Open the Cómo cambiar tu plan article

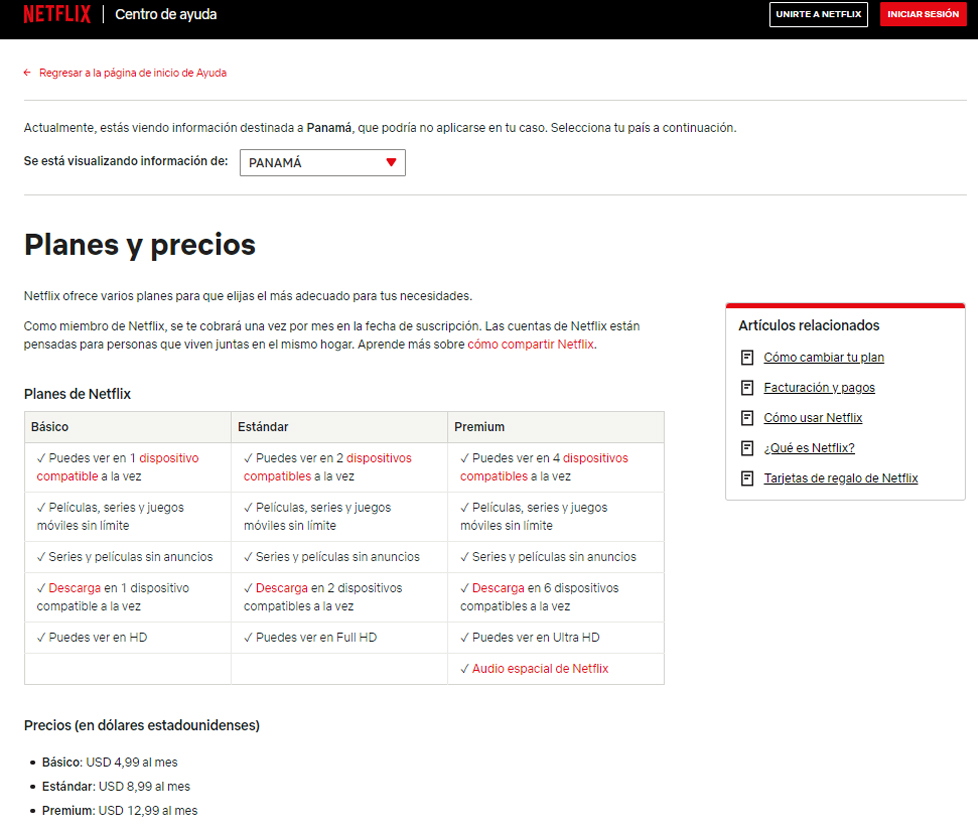823,357
